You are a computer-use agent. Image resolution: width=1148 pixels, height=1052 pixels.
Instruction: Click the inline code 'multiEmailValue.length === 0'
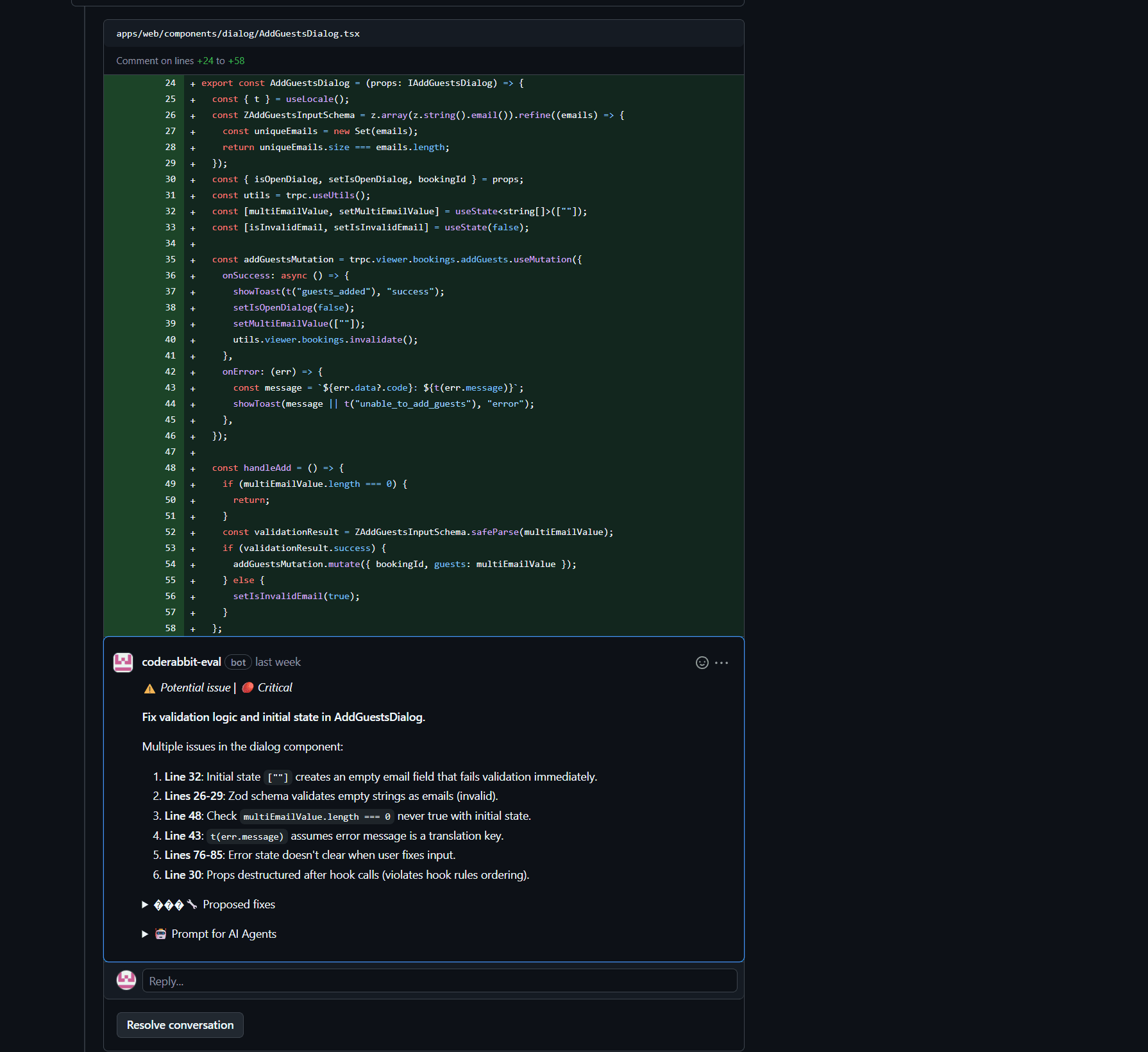point(317,817)
